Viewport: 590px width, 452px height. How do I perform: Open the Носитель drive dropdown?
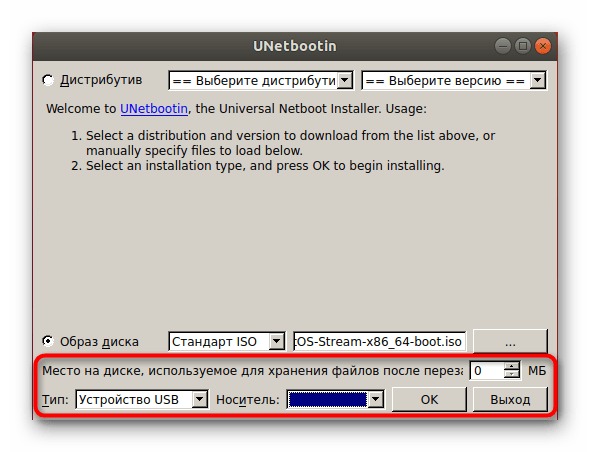336,399
